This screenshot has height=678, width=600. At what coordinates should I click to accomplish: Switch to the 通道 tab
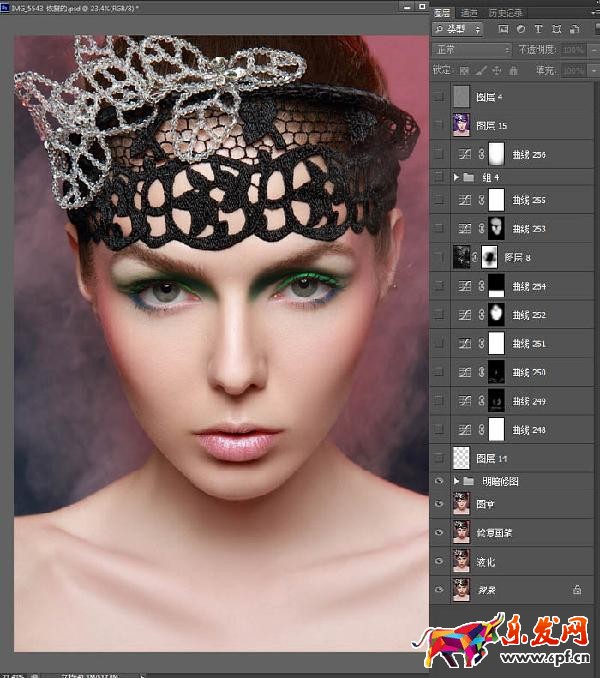(468, 12)
